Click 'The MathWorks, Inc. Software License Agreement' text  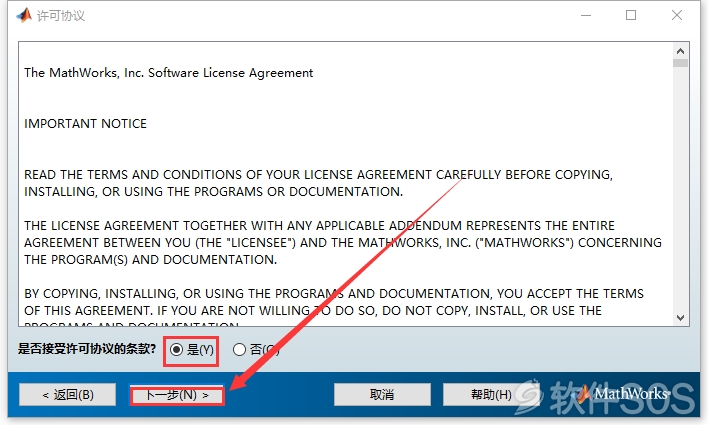coord(168,73)
